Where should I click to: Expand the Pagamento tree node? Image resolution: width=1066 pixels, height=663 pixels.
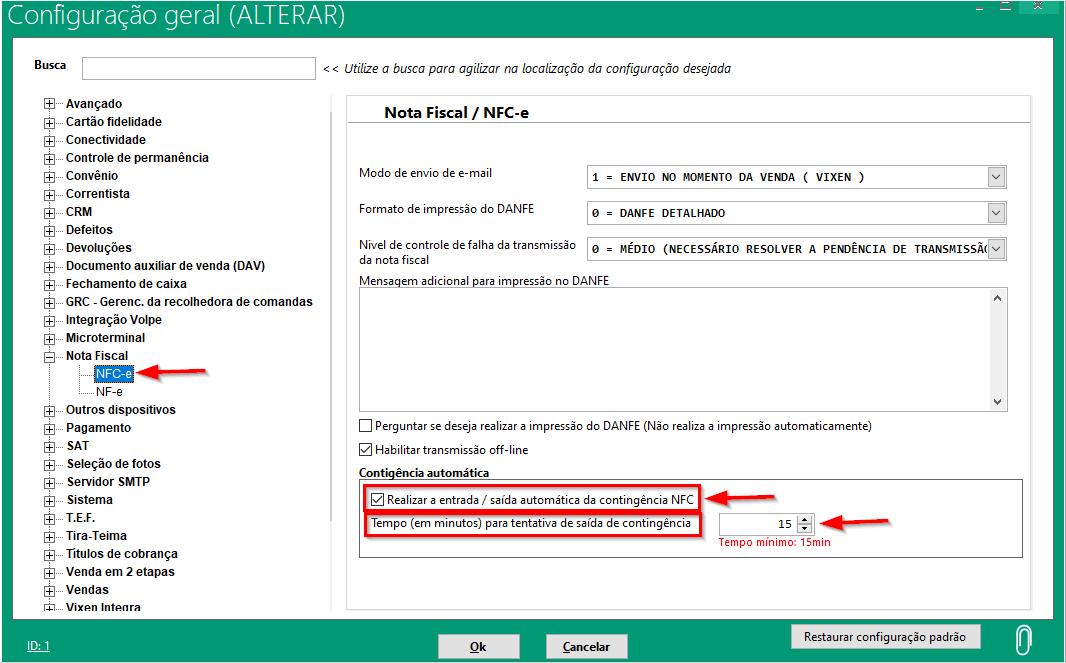click(49, 428)
